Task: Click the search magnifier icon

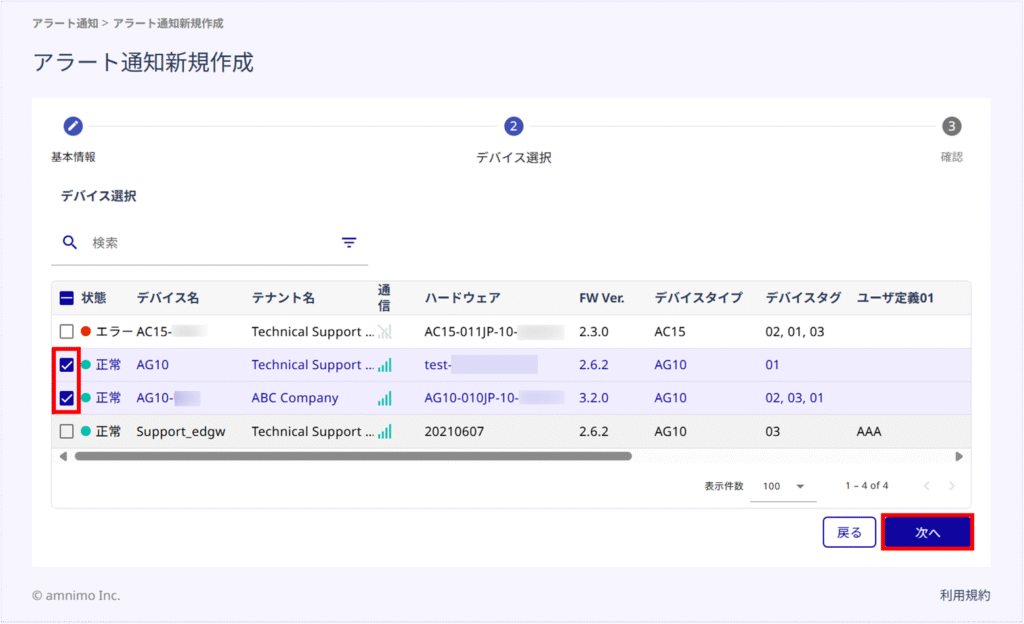Action: pyautogui.click(x=69, y=243)
